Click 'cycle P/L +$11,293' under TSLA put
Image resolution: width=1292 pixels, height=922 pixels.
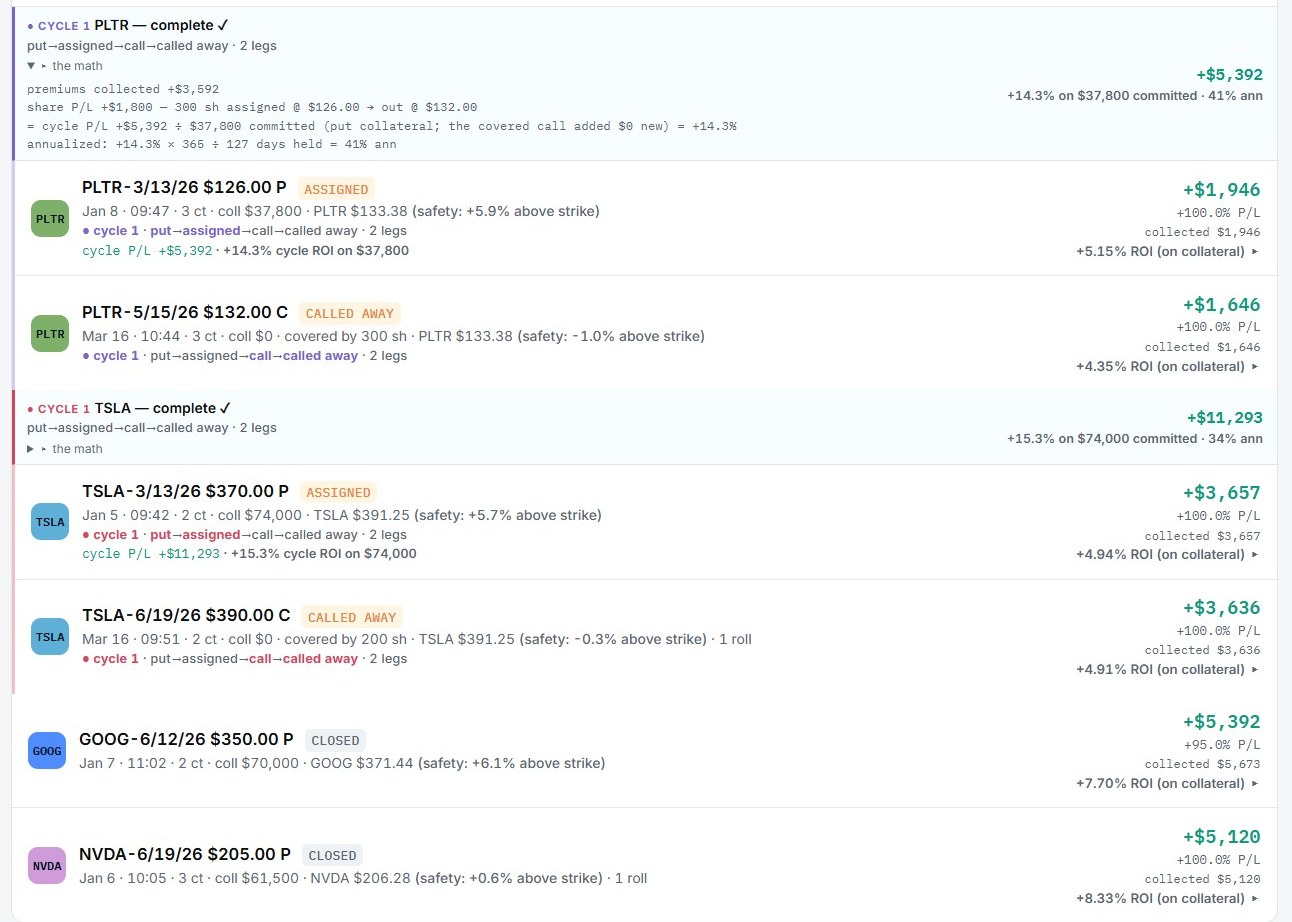coord(151,554)
